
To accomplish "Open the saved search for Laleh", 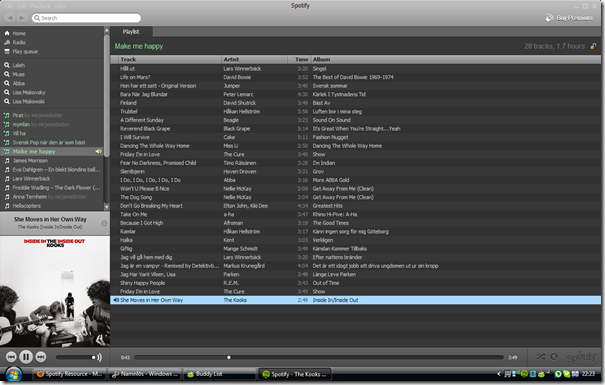I will (x=19, y=65).
